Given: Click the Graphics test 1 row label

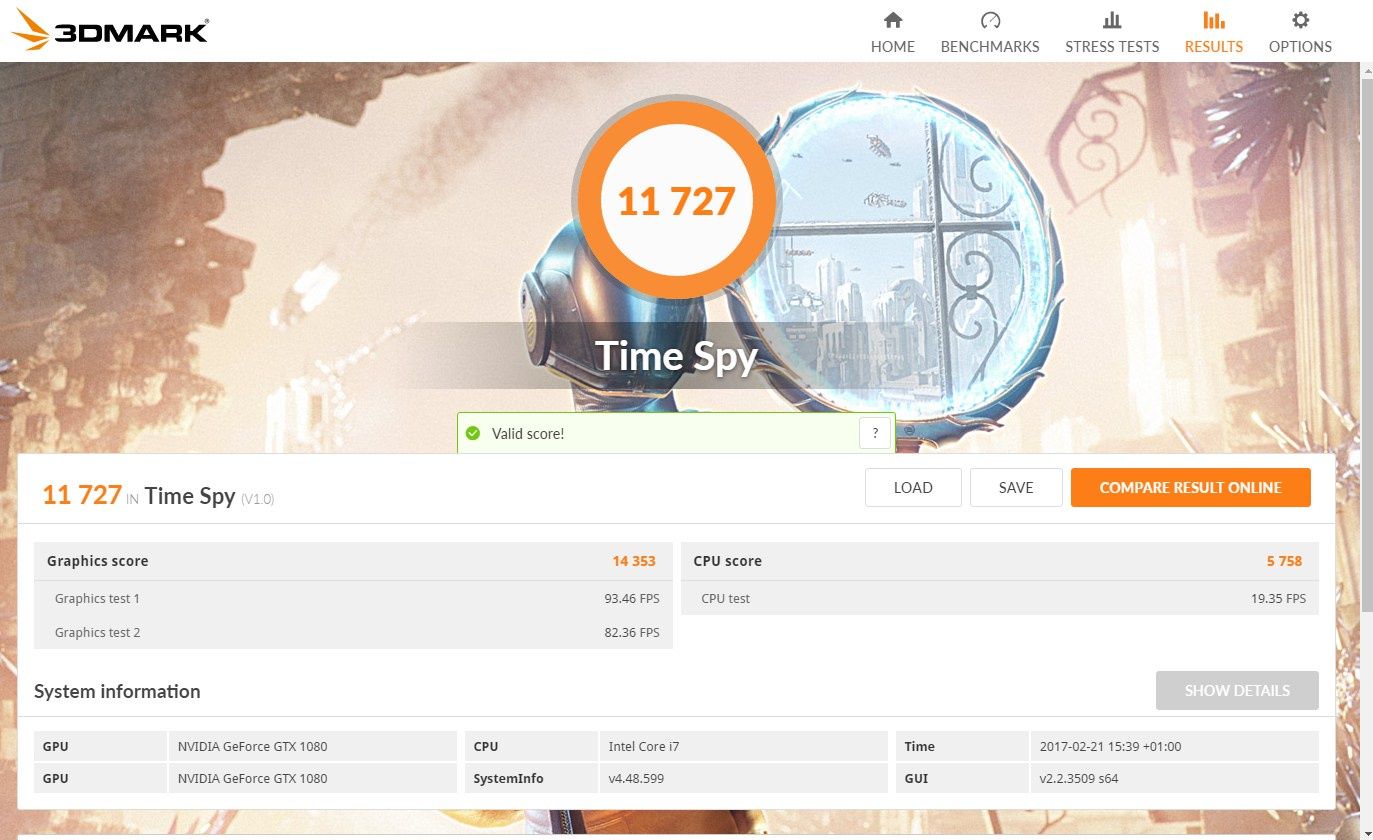Looking at the screenshot, I should point(97,598).
